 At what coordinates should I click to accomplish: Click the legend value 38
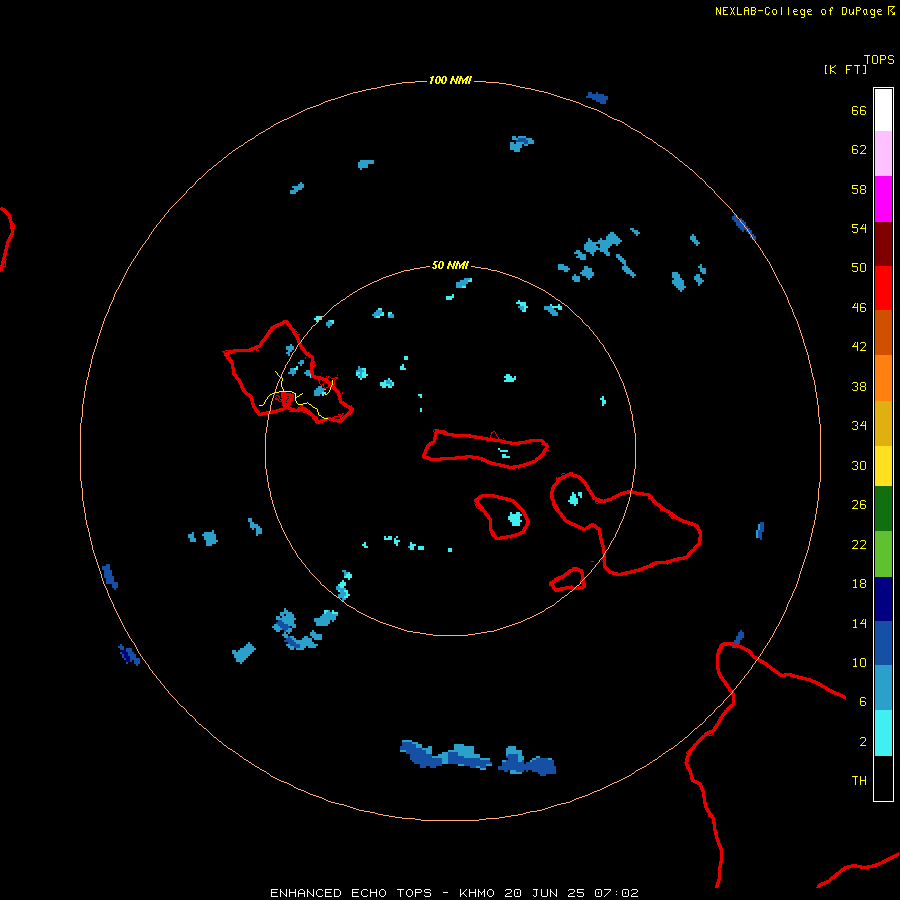pyautogui.click(x=859, y=386)
